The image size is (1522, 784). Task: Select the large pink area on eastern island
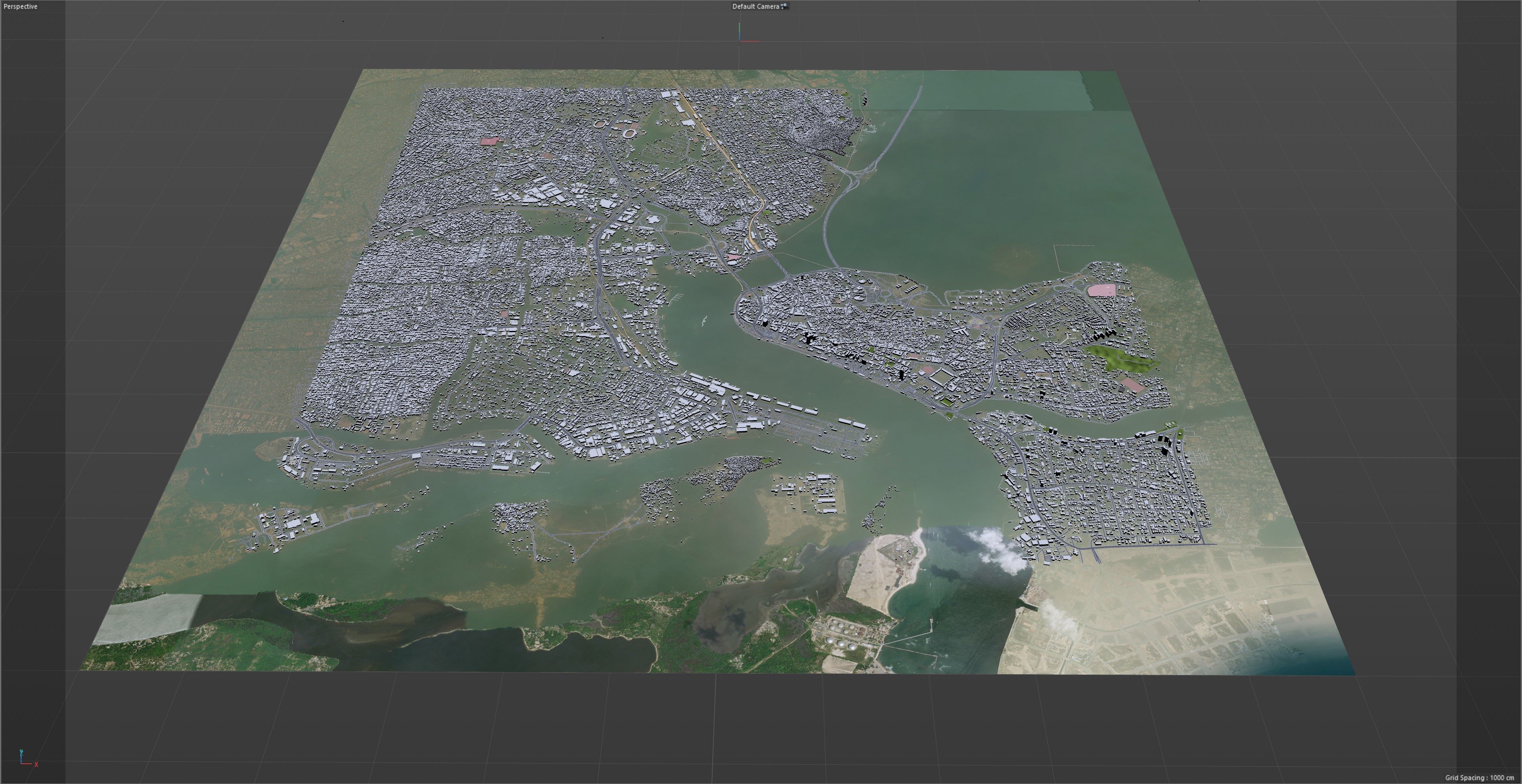pyautogui.click(x=1102, y=290)
